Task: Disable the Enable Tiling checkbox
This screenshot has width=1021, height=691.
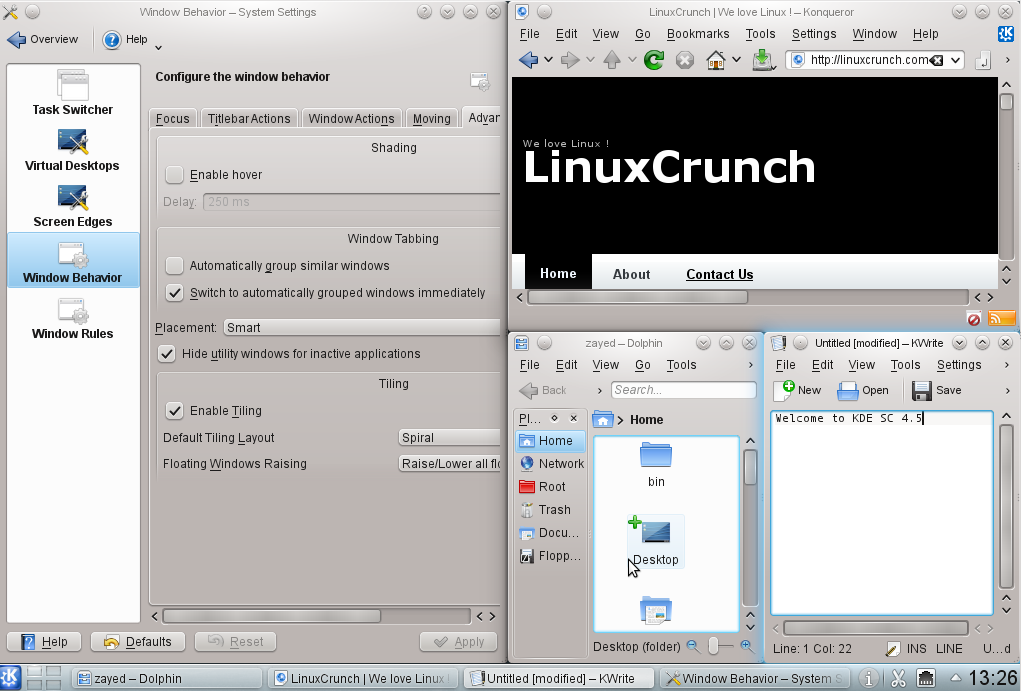Action: pos(174,410)
